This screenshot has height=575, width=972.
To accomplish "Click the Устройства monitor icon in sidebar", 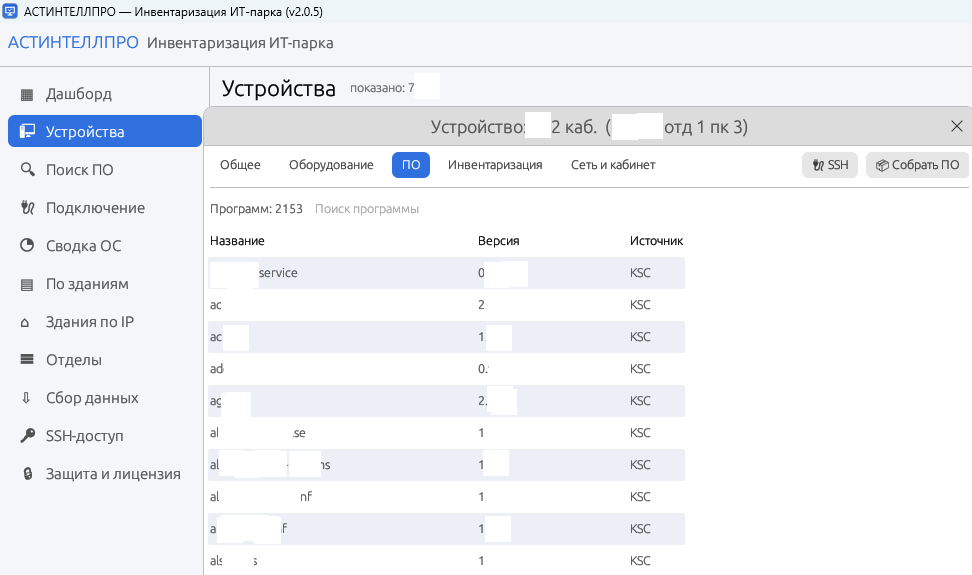I will point(27,131).
